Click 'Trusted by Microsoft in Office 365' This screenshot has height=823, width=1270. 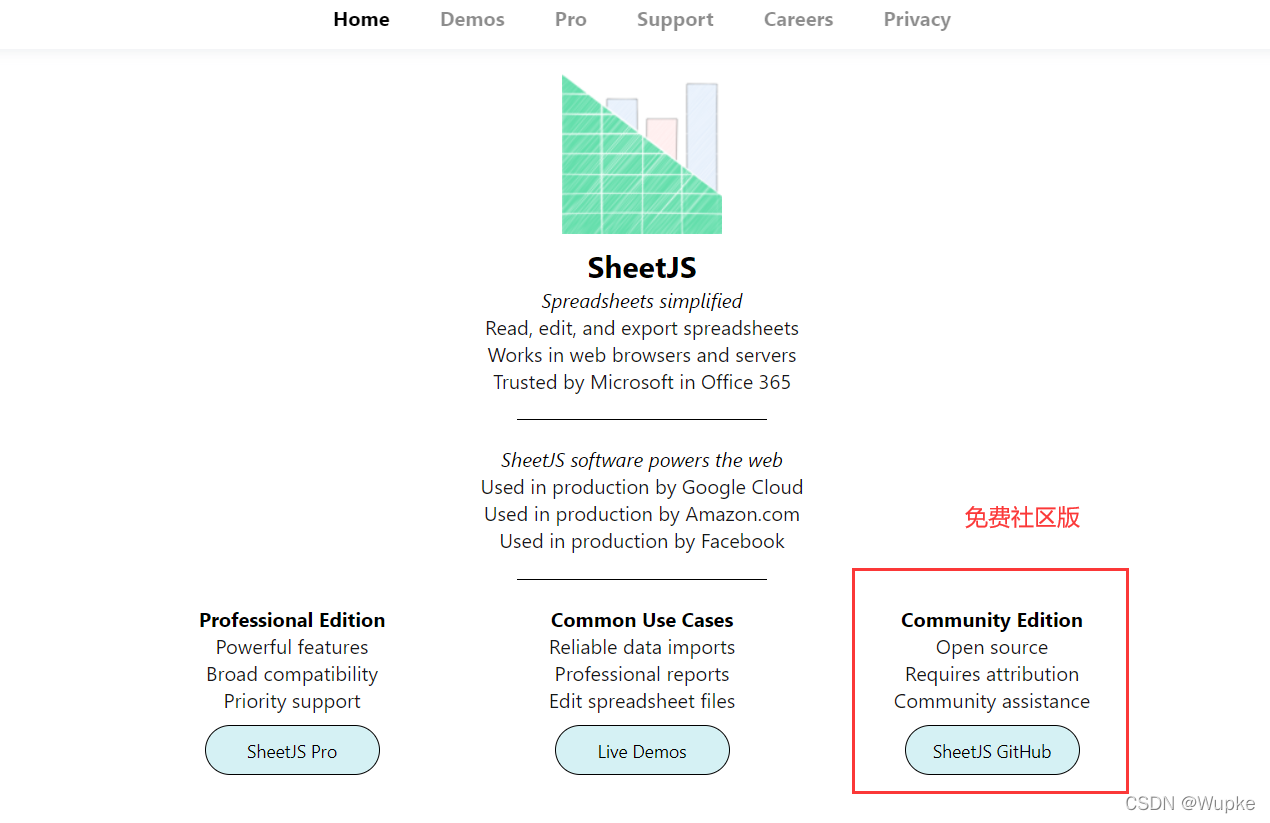pyautogui.click(x=642, y=382)
